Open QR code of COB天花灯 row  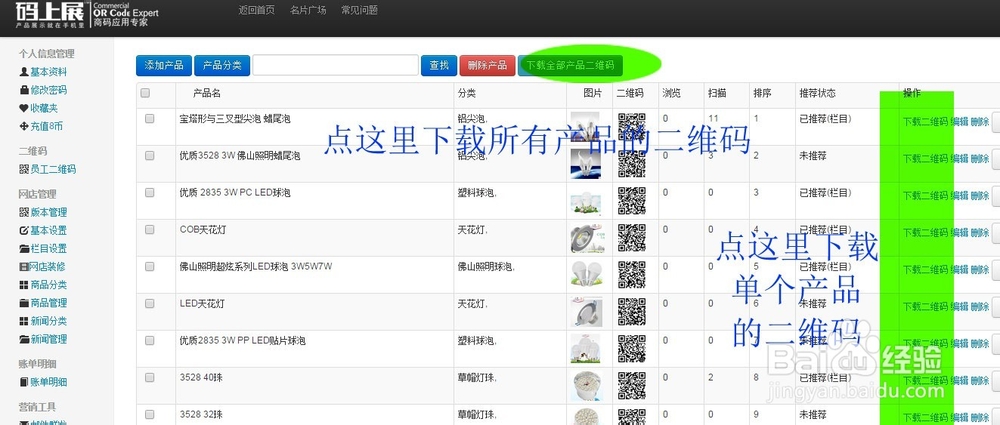click(631, 238)
